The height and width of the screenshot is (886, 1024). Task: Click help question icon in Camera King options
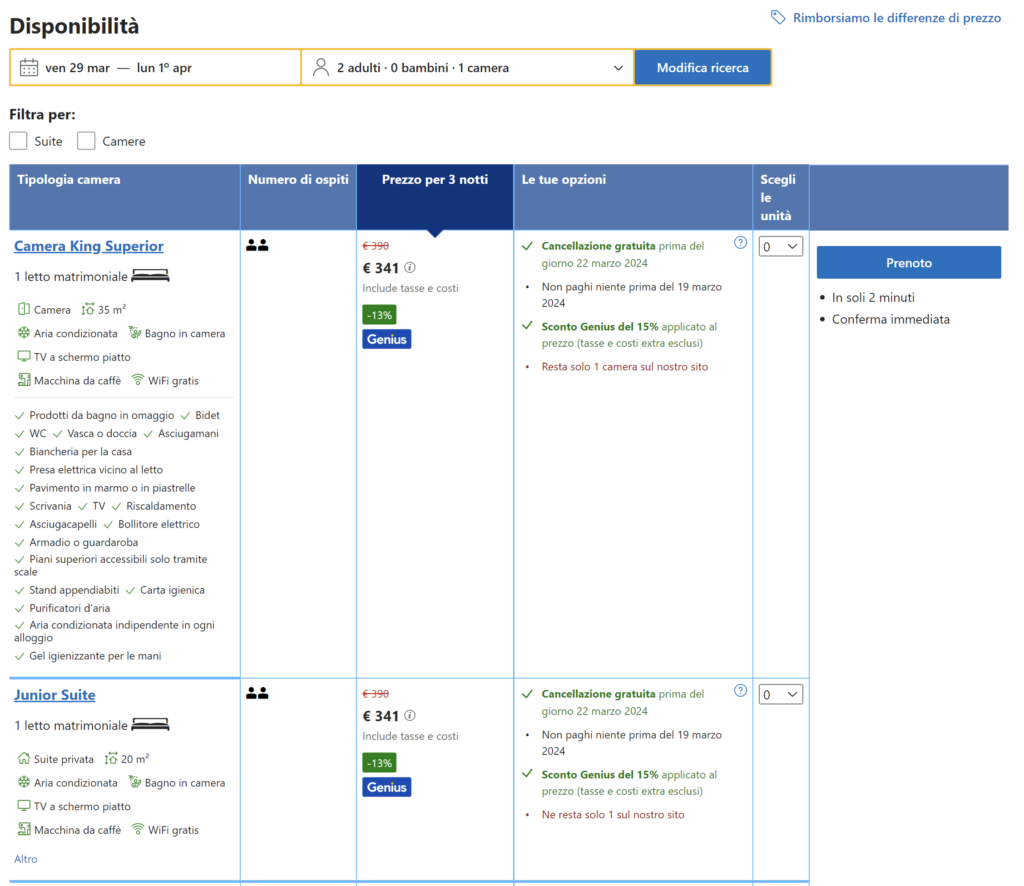740,242
